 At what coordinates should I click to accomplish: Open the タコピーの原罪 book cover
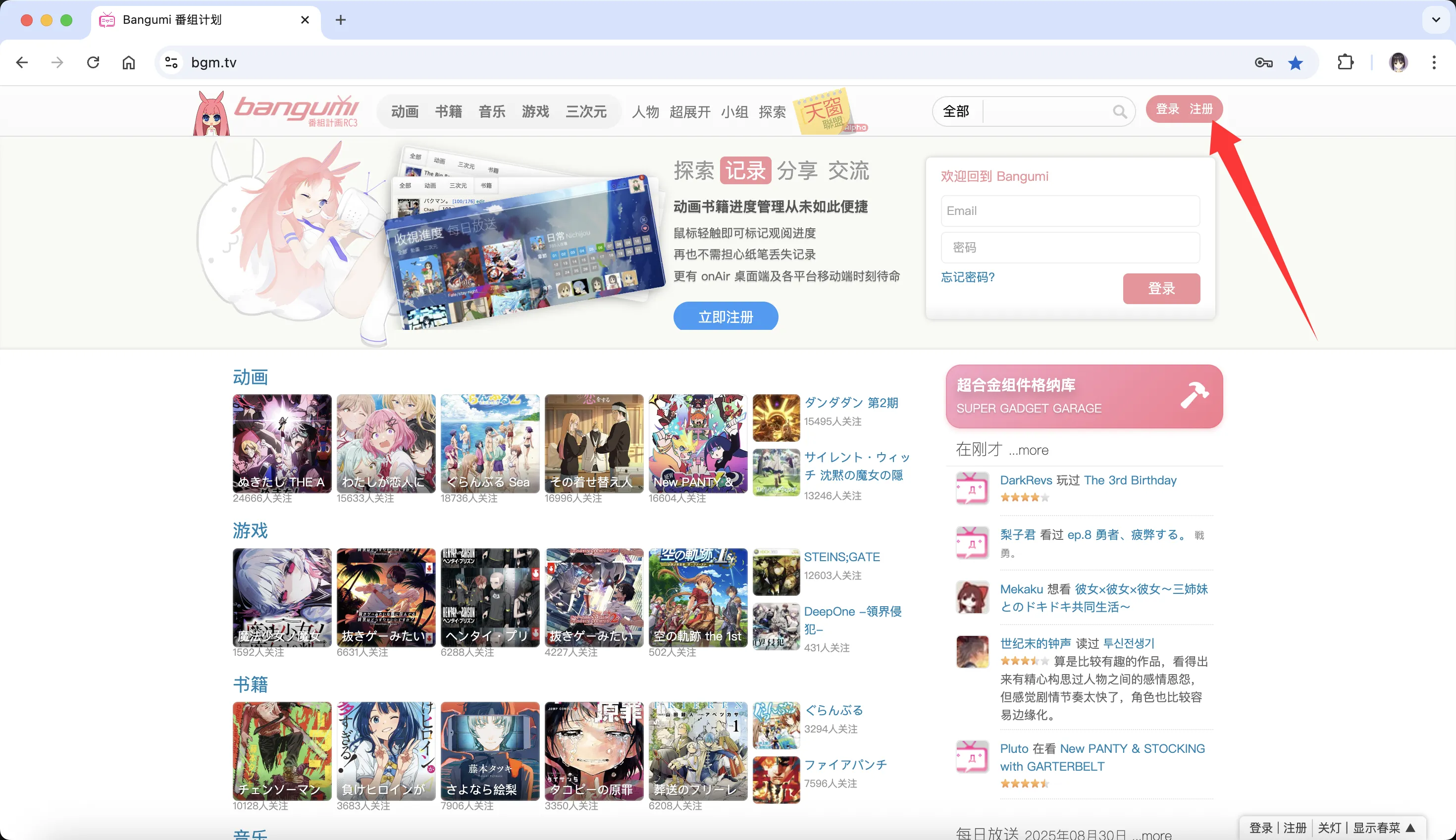pyautogui.click(x=594, y=751)
